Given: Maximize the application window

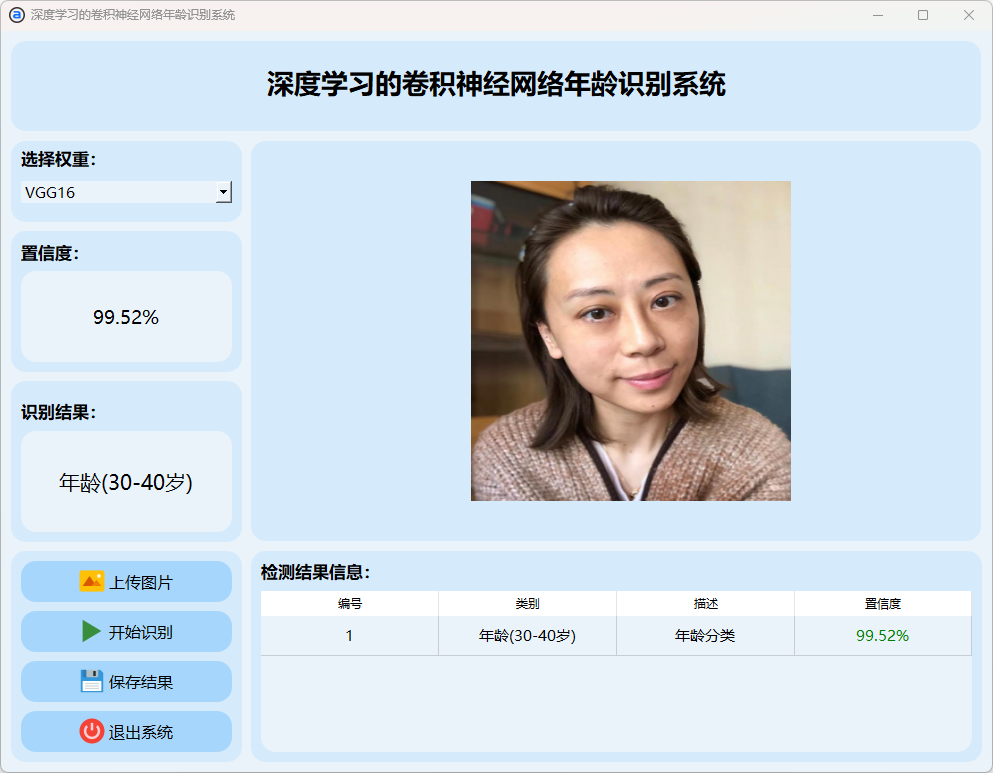Looking at the screenshot, I should tap(923, 15).
